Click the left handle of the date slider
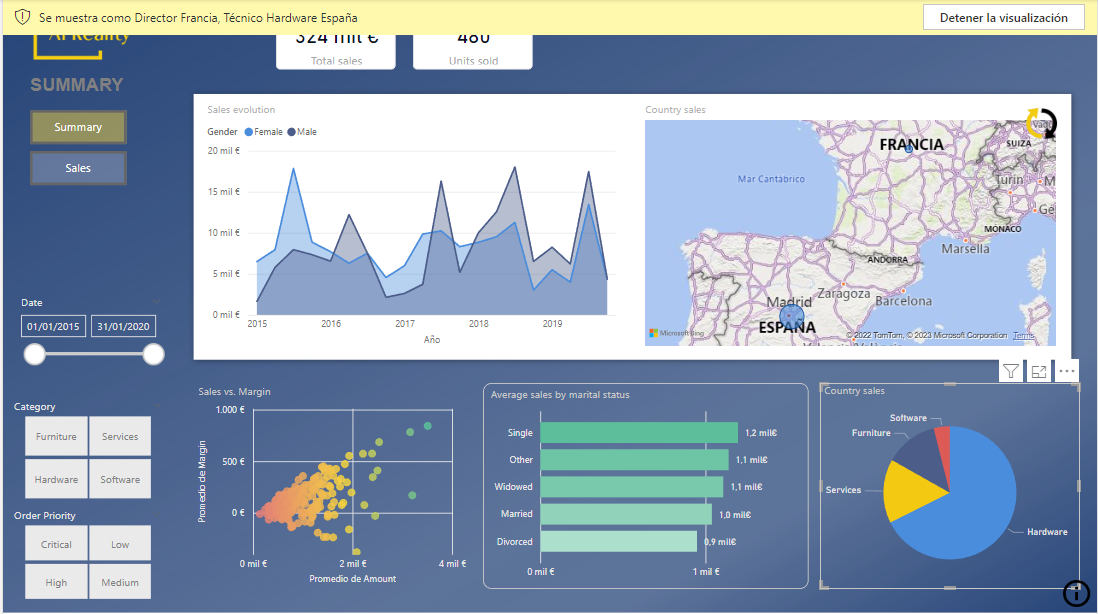The image size is (1098, 614). (35, 354)
